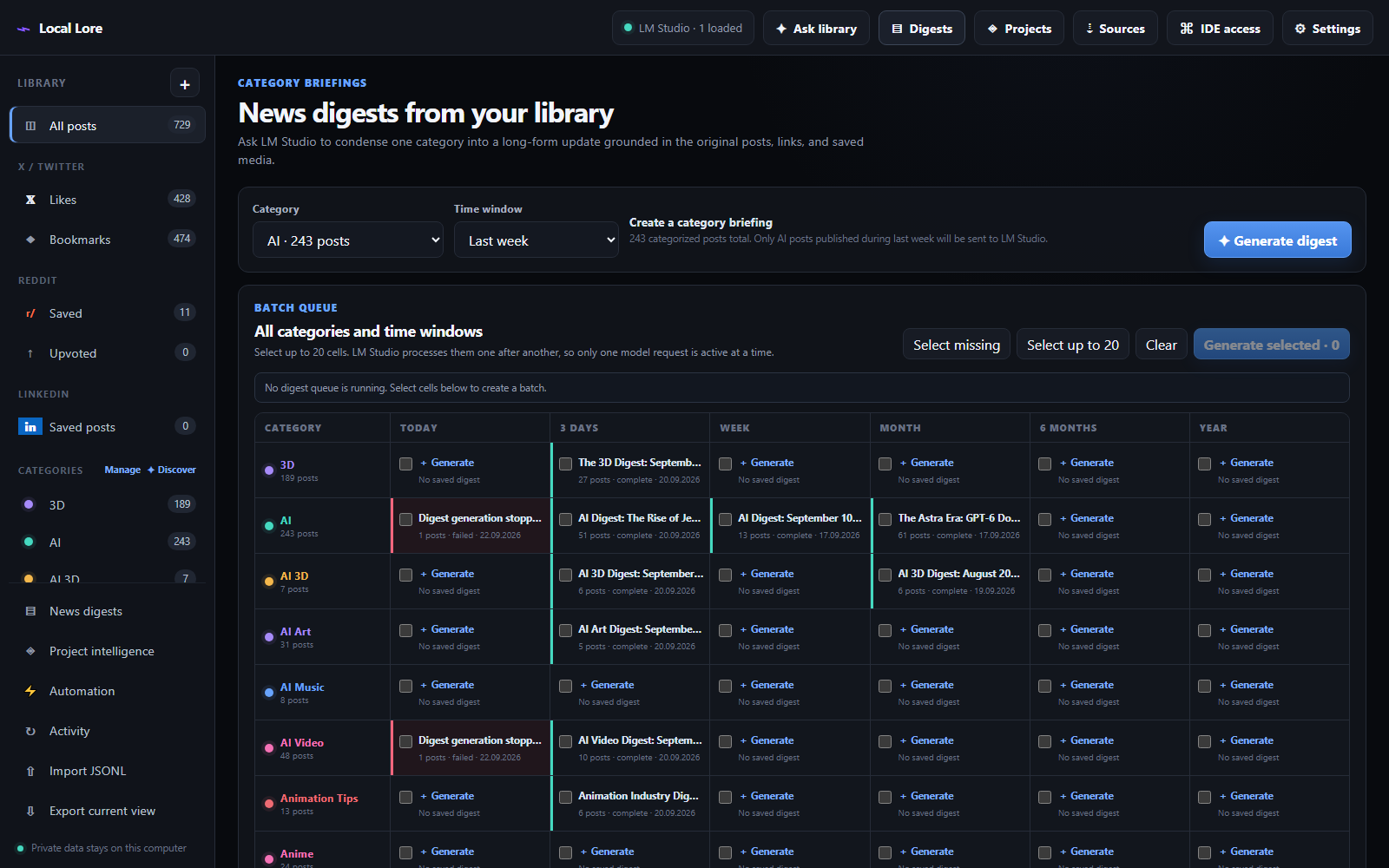This screenshot has width=1389, height=868.
Task: Click Generate in AI Music 3 Days cell
Action: point(607,685)
